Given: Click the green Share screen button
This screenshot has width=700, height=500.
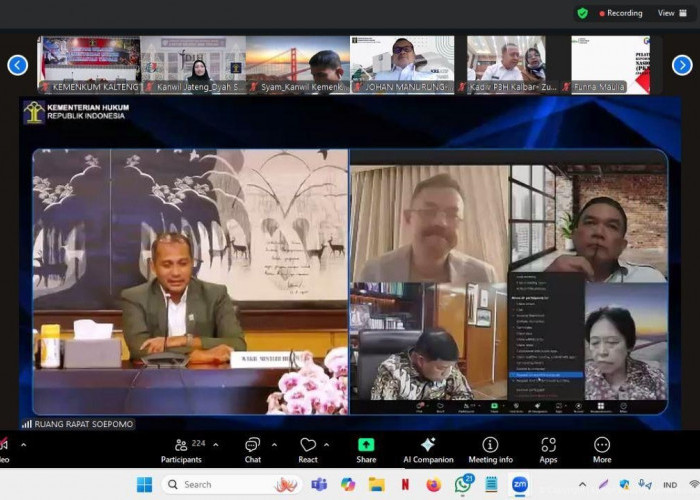Looking at the screenshot, I should point(366,450).
